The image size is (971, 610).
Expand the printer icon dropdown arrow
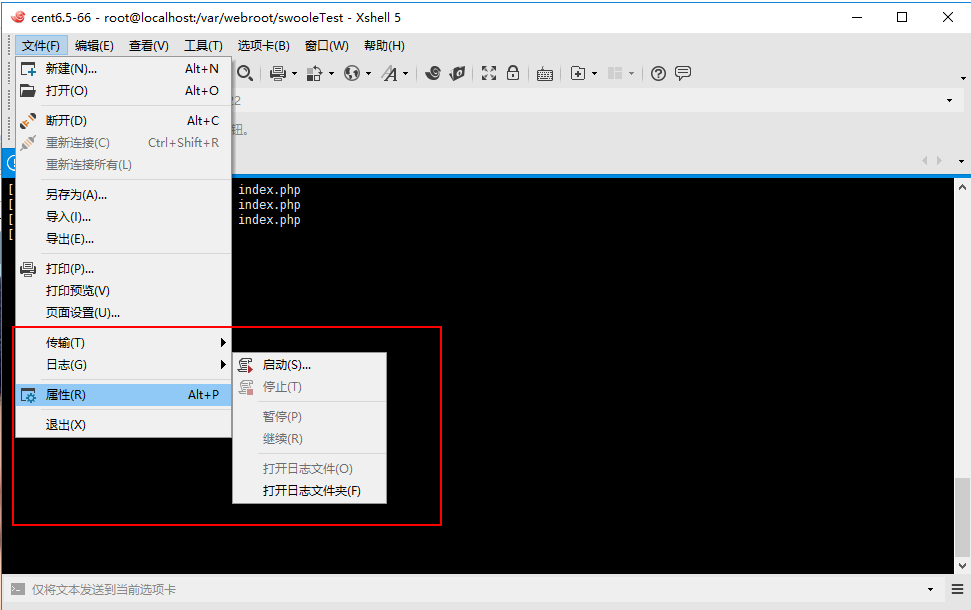click(x=294, y=74)
